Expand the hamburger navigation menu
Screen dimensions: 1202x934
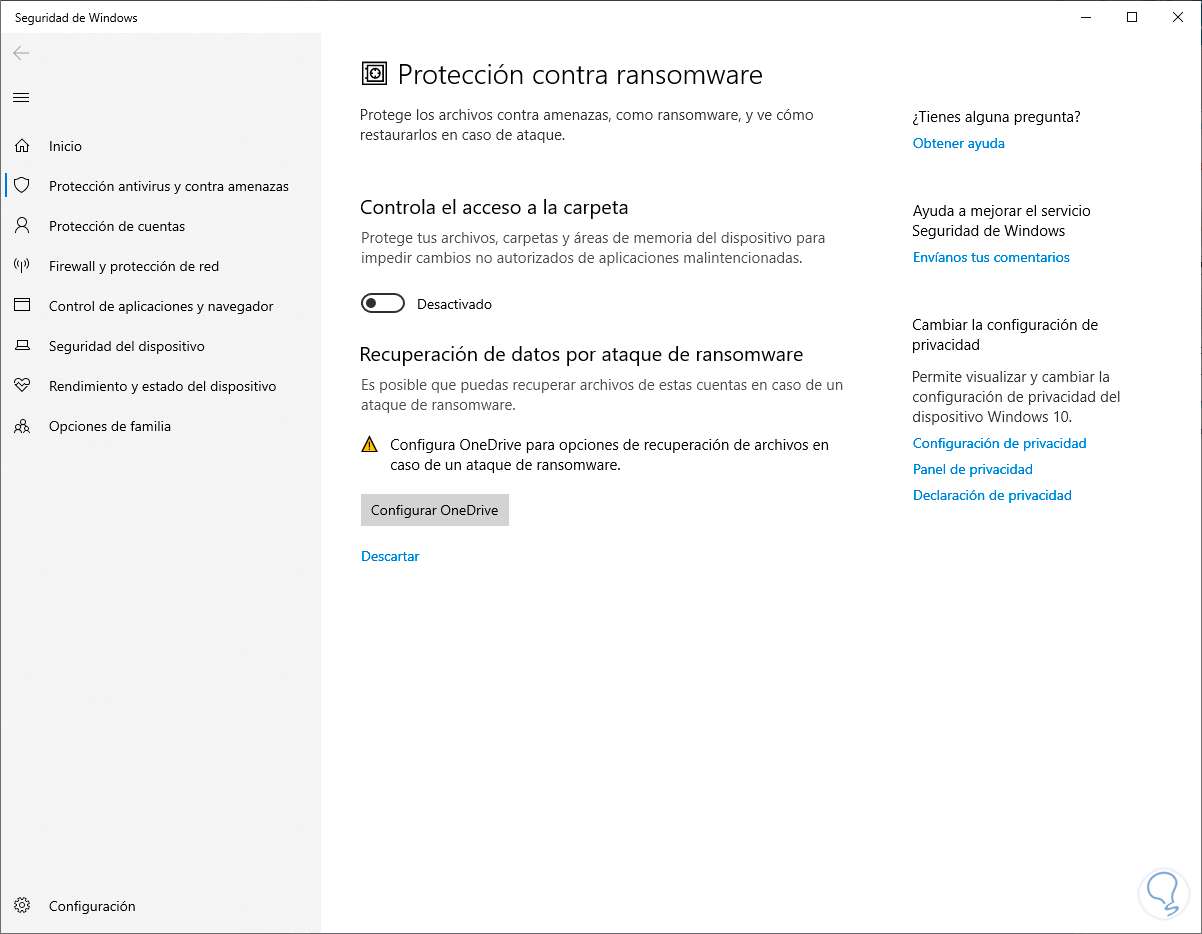tap(21, 97)
